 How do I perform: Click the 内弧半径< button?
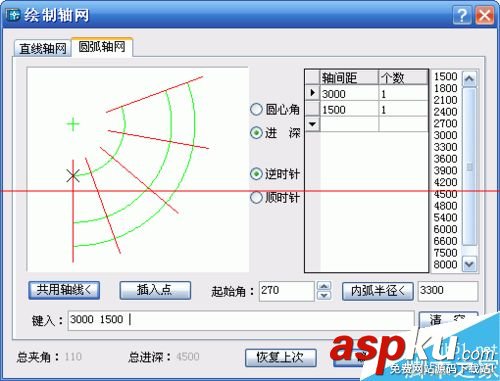tap(378, 291)
